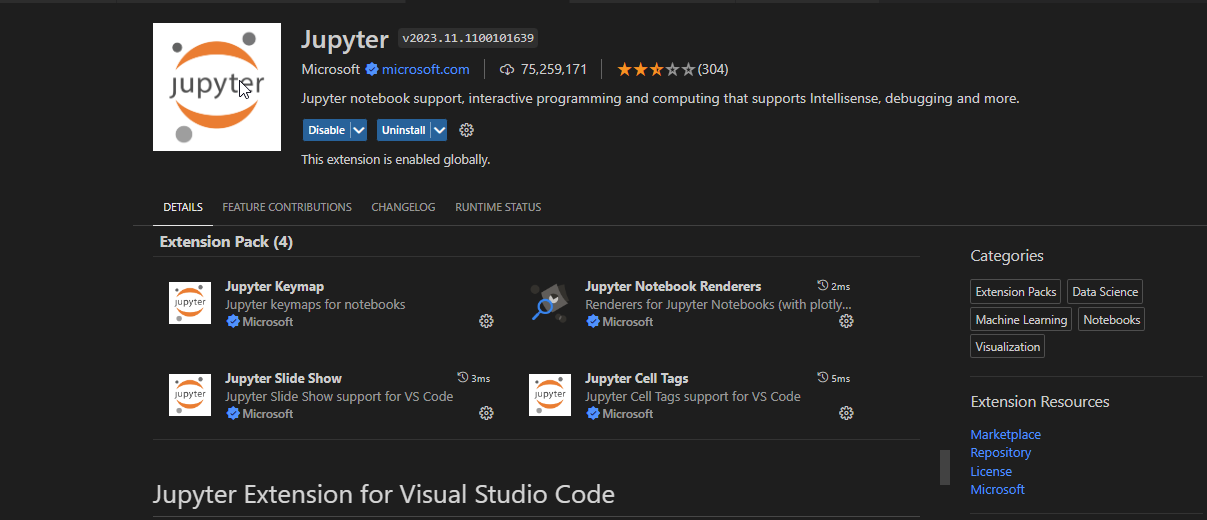Select the Data Science category tag

[x=1104, y=292]
